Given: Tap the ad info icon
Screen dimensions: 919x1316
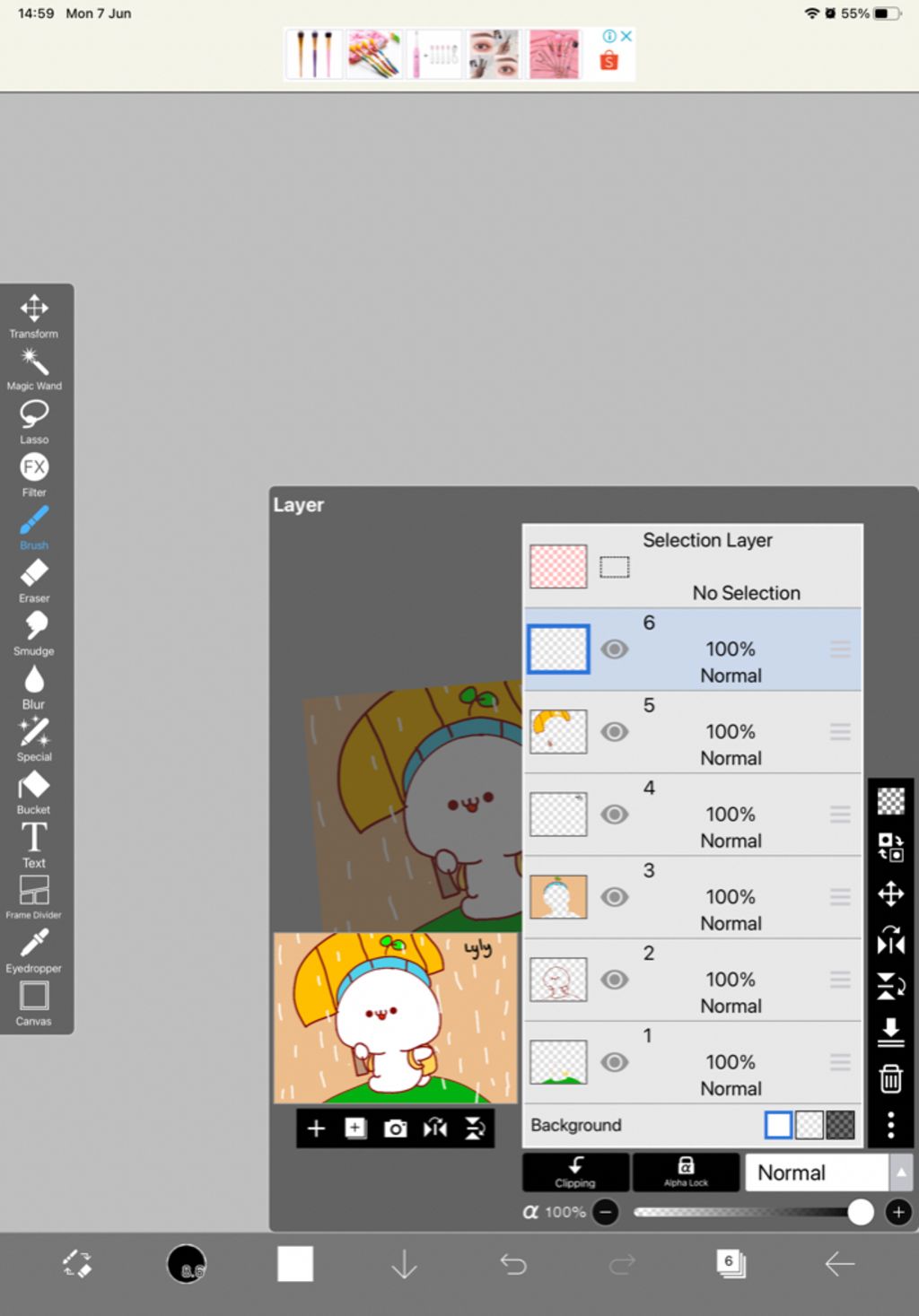Looking at the screenshot, I should tap(610, 36).
